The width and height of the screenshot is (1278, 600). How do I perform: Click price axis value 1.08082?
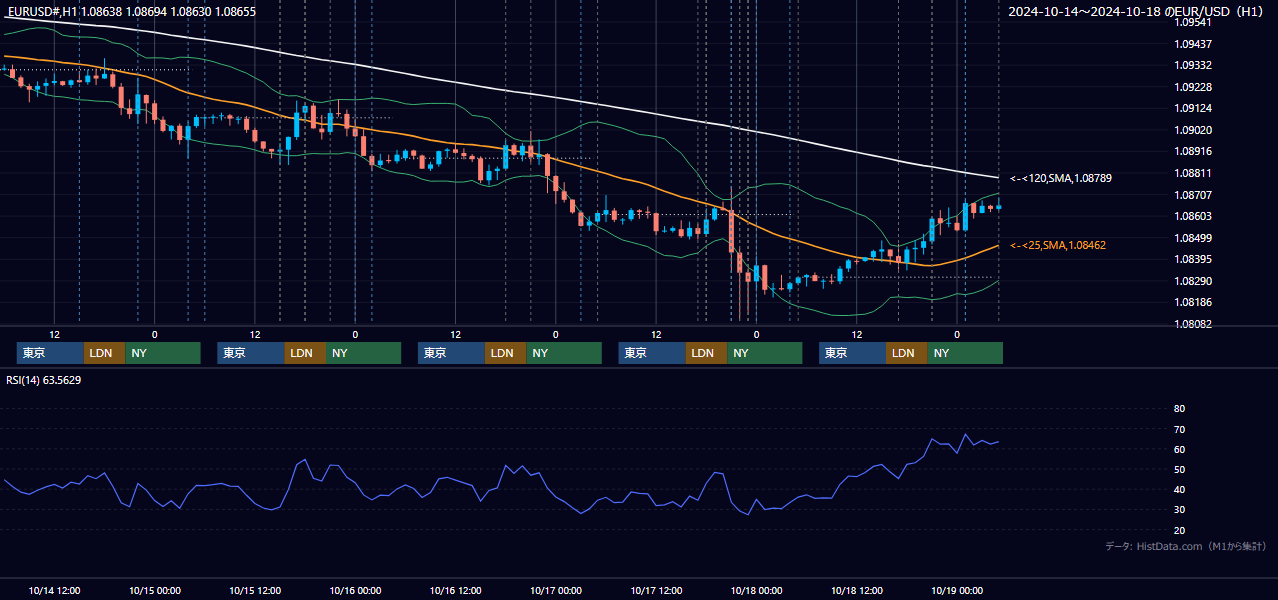pyautogui.click(x=1193, y=324)
